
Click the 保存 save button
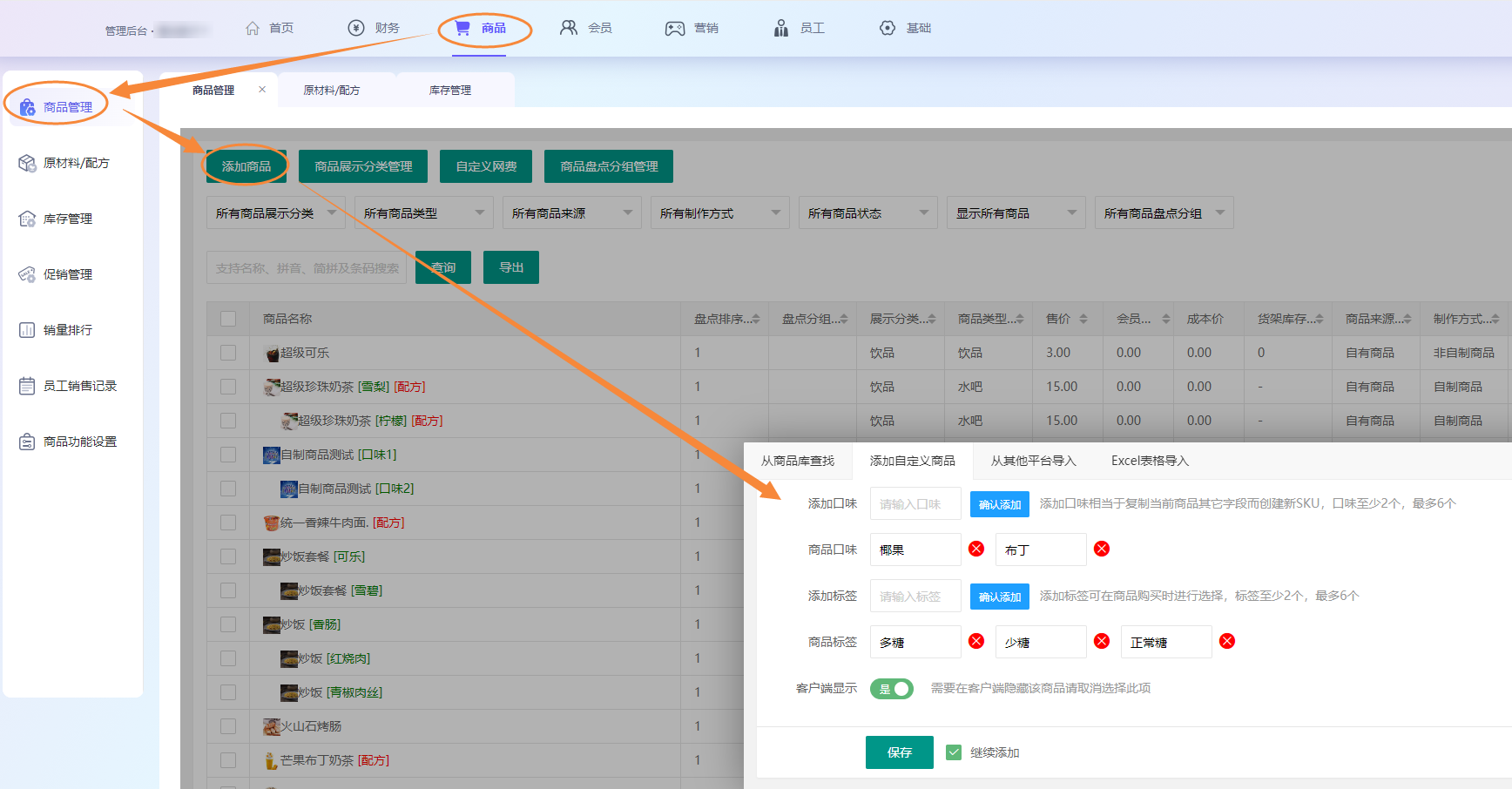[899, 752]
